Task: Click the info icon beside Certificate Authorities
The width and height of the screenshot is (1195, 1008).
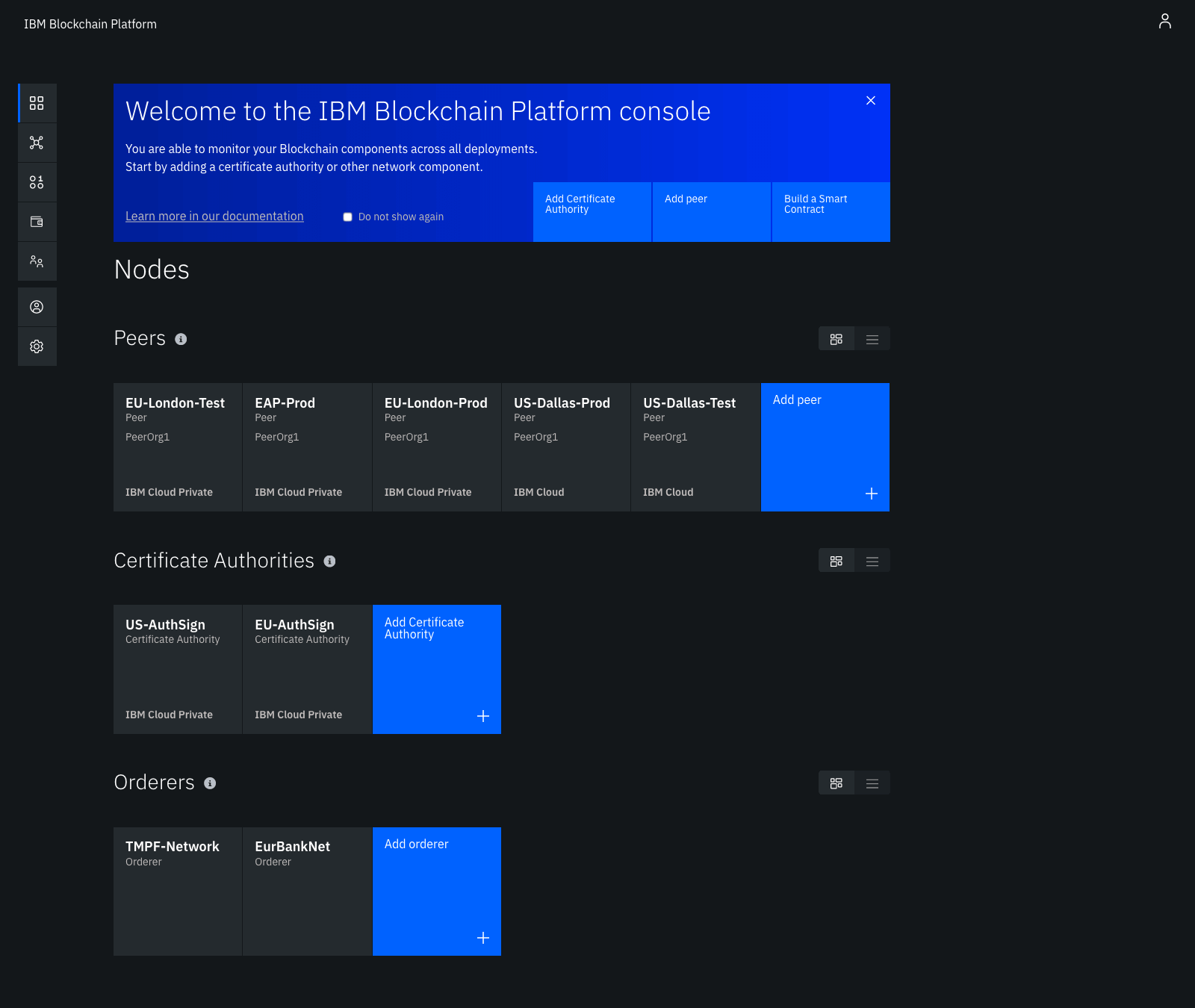Action: 330,562
